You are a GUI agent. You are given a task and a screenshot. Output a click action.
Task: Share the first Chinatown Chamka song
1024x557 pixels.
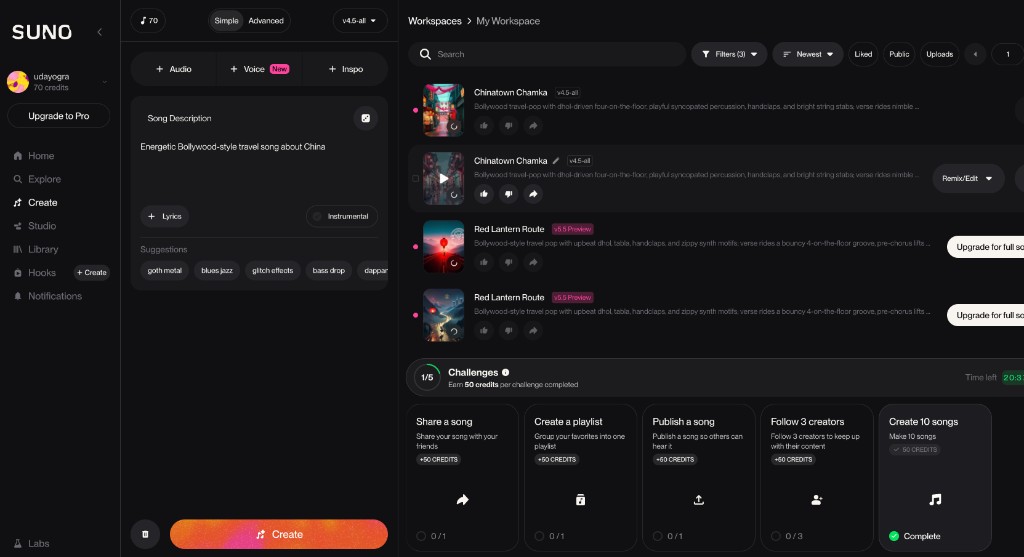pos(533,125)
